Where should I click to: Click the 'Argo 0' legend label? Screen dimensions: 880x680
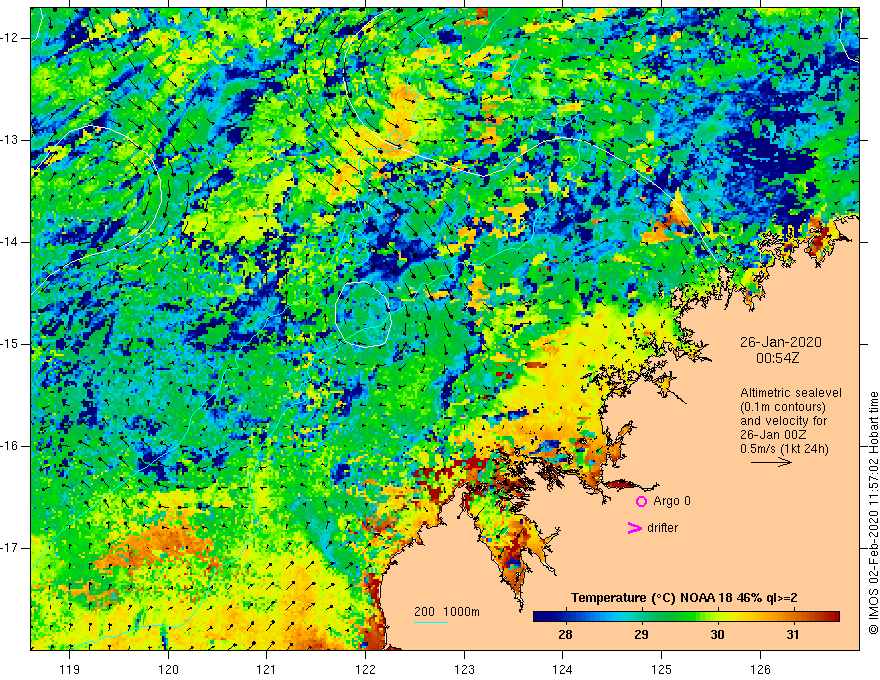(x=672, y=501)
